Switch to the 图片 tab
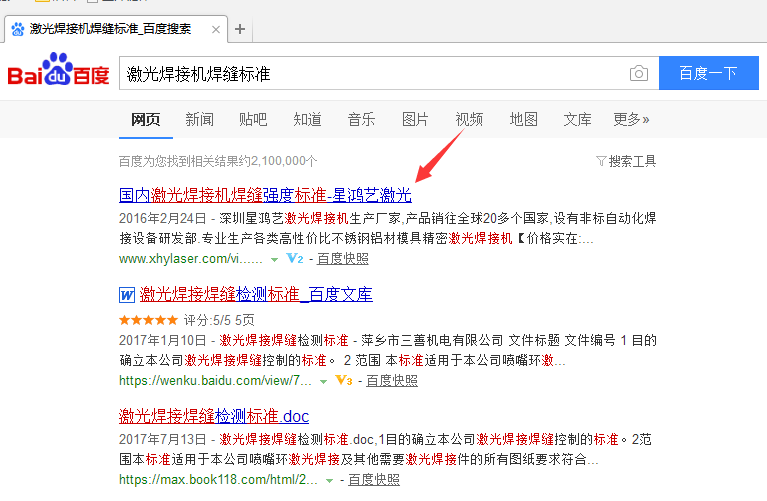The height and width of the screenshot is (501, 767). click(415, 119)
